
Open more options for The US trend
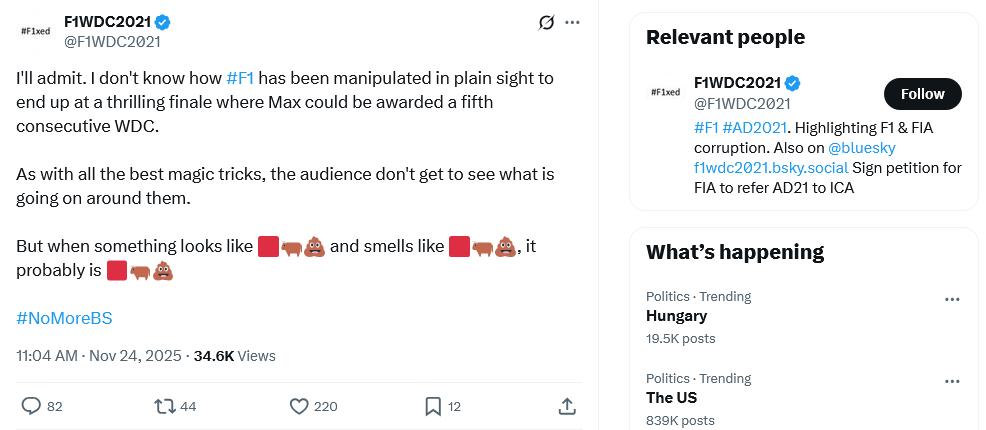click(952, 381)
